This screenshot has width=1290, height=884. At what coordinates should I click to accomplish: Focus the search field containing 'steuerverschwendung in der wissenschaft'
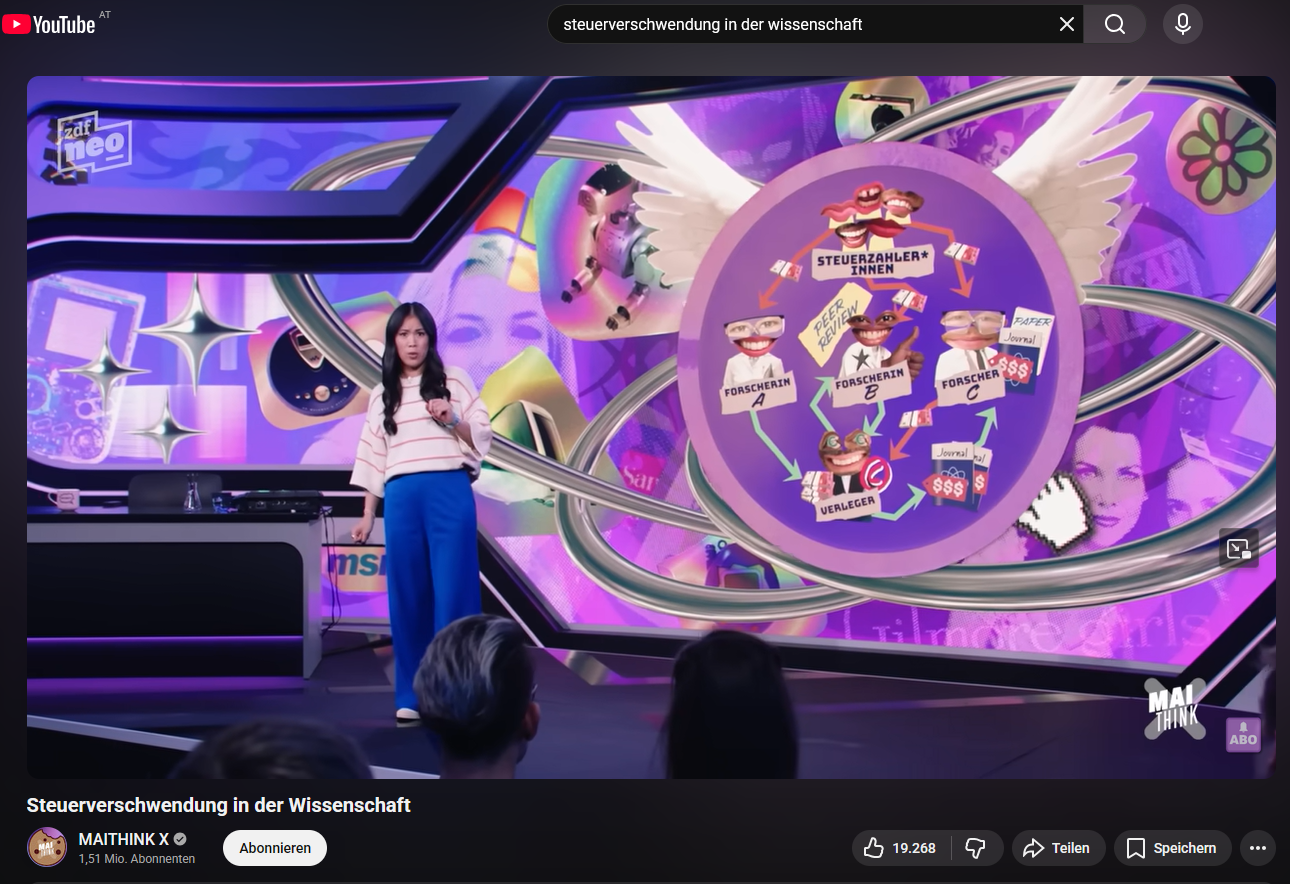coord(800,24)
